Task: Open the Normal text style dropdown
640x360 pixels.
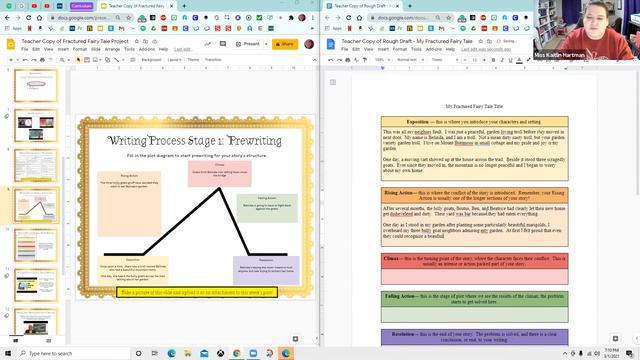Action: (x=410, y=60)
